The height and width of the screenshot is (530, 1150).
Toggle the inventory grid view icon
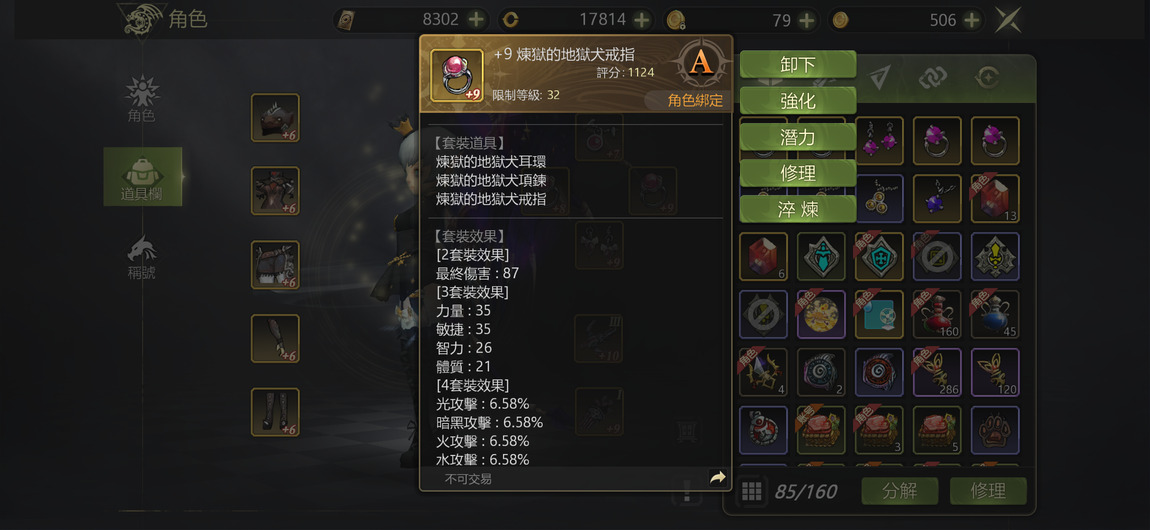click(x=751, y=491)
